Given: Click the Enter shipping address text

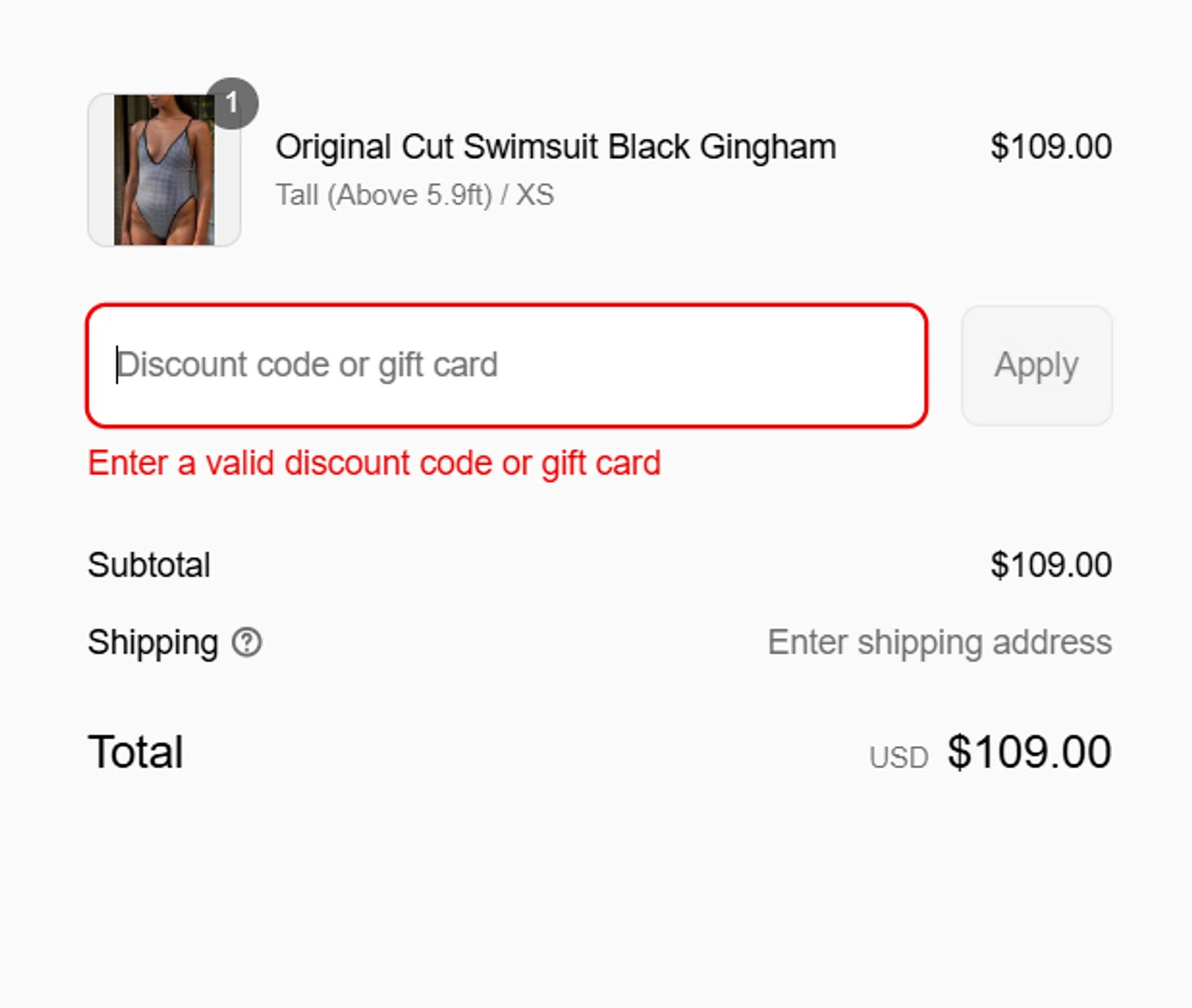Looking at the screenshot, I should pos(939,642).
